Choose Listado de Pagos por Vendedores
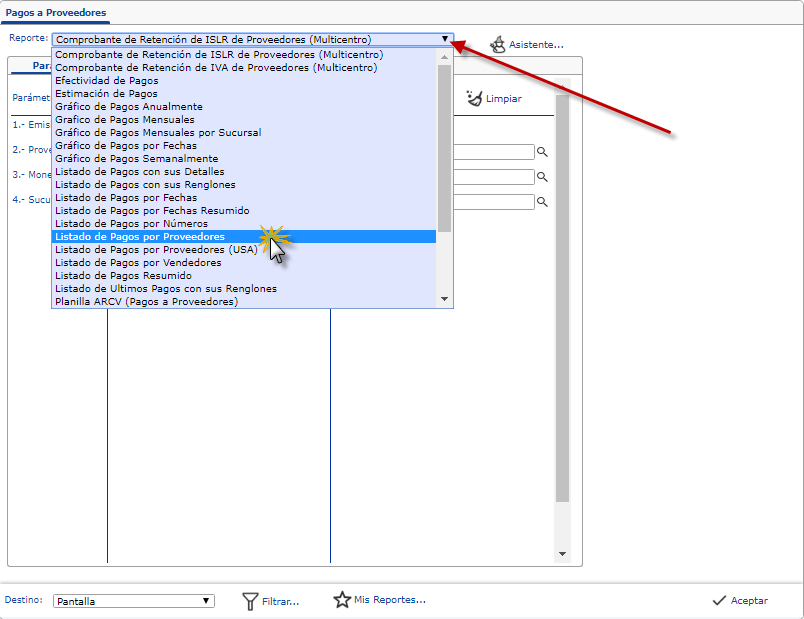The width and height of the screenshot is (804, 619). tap(245, 263)
